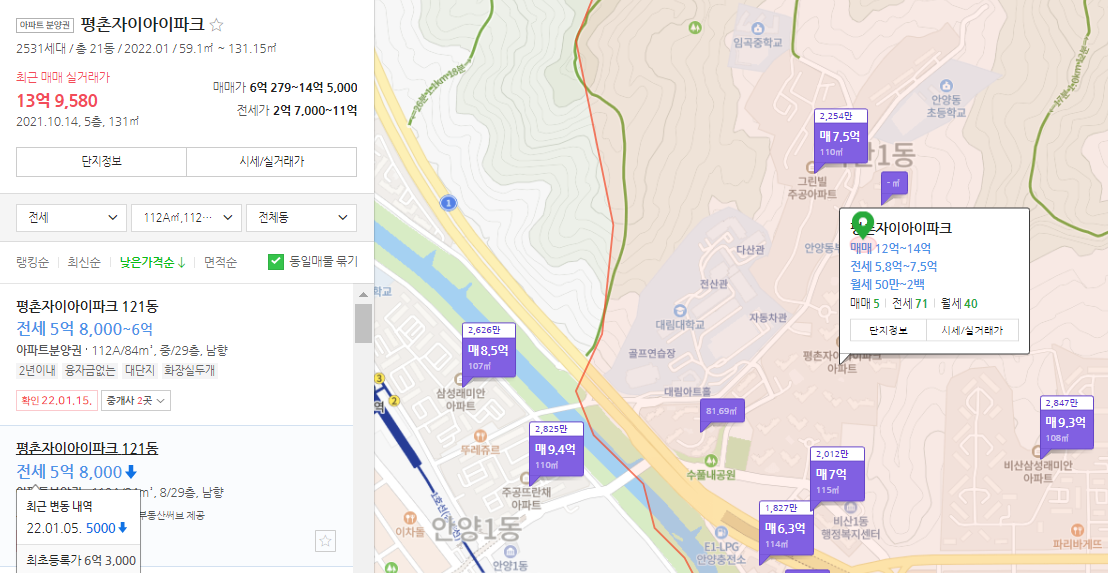The height and width of the screenshot is (573, 1108).
Task: Open the 매 7.5억 110㎡ map marker
Action: tap(841, 139)
